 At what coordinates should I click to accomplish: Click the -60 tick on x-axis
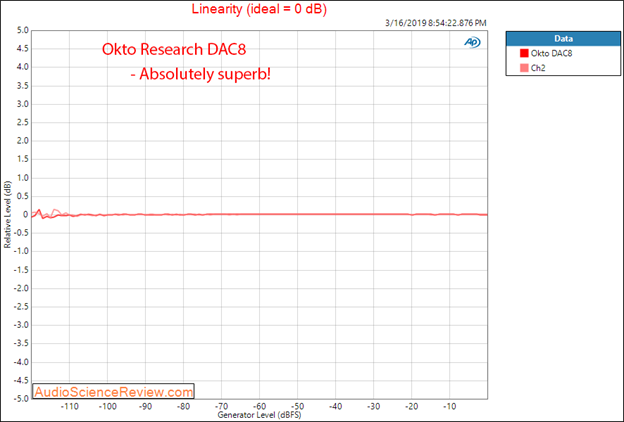point(259,406)
